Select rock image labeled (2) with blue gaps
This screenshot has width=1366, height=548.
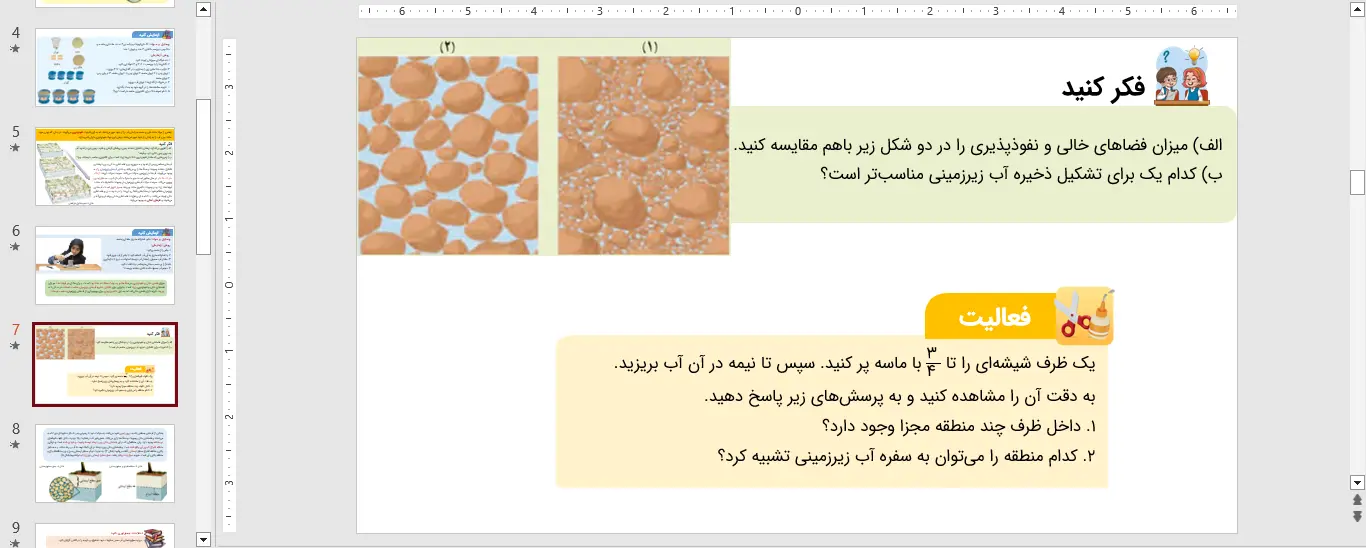pos(448,155)
